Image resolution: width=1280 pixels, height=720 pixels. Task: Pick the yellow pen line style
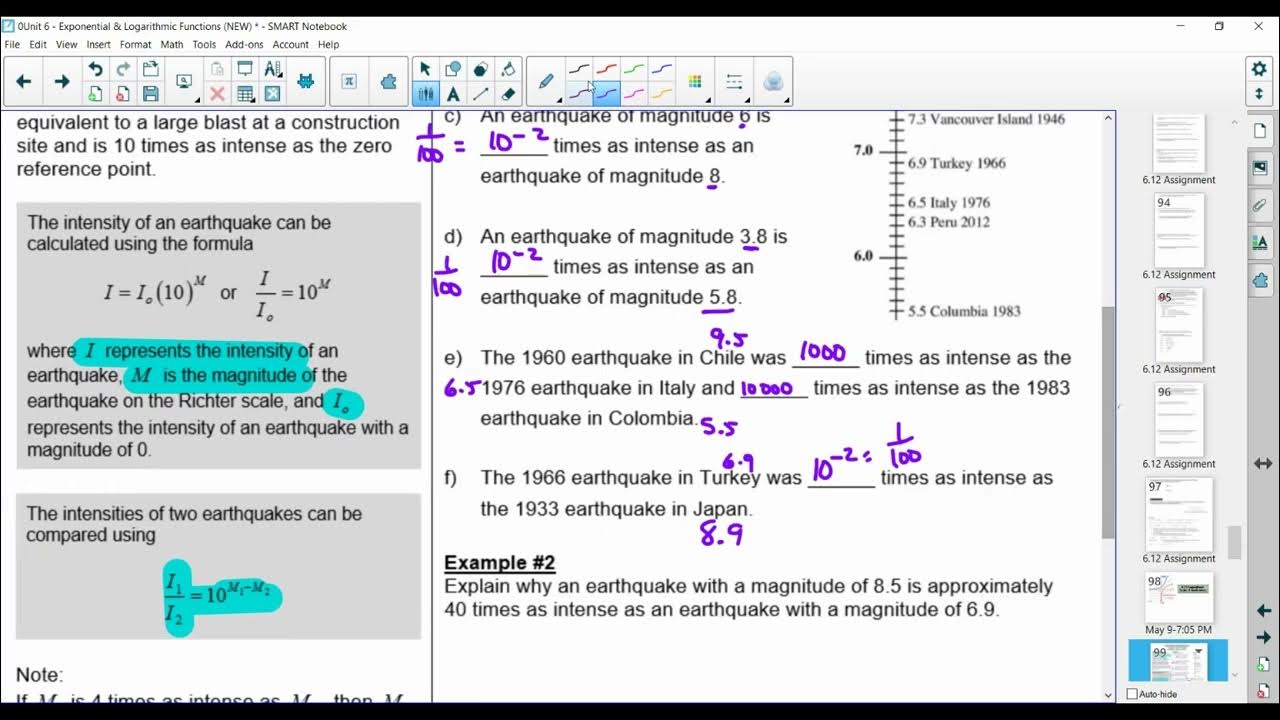point(661,94)
